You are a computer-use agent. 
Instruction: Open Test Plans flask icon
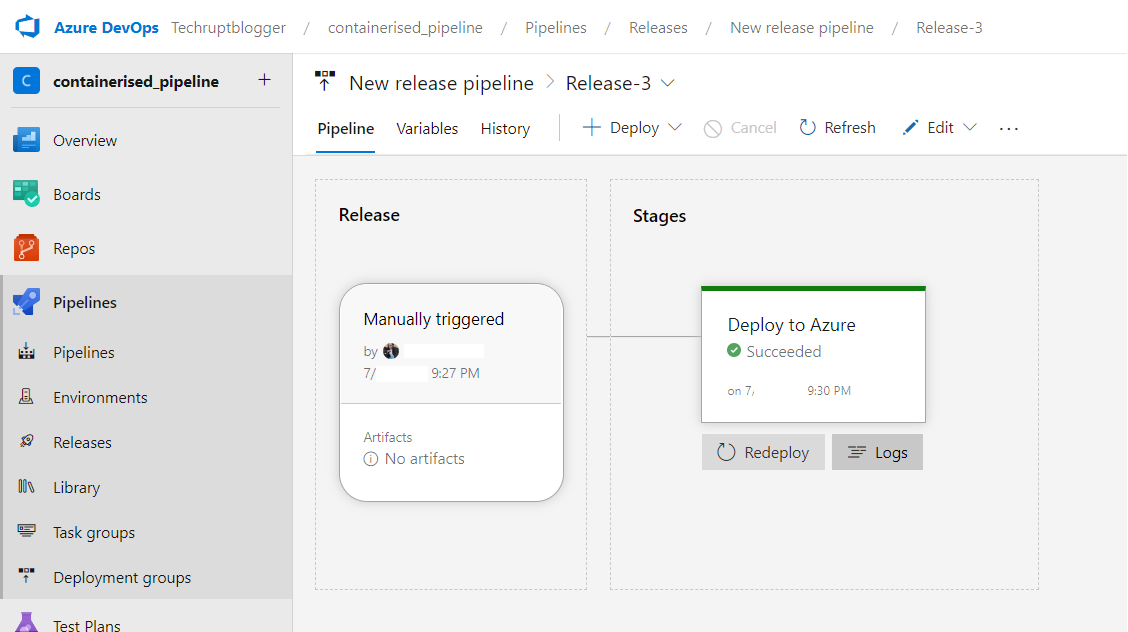[26, 623]
